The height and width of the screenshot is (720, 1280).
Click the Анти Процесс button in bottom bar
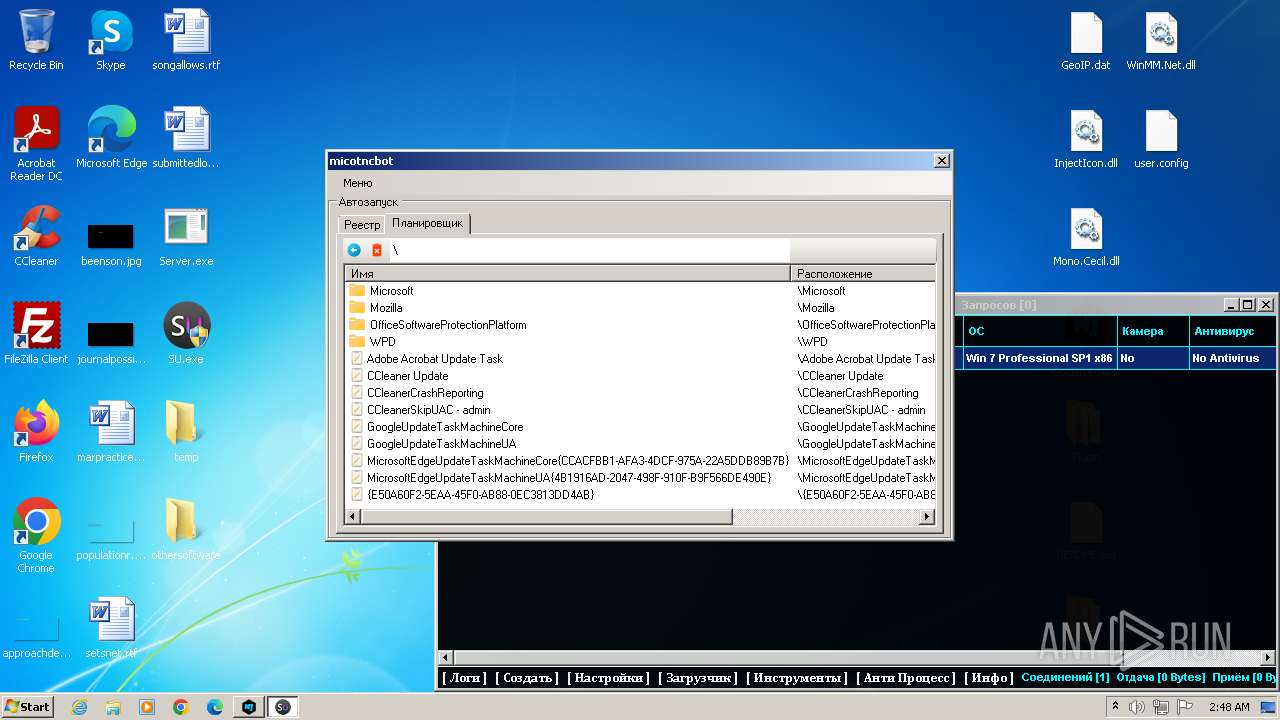(906, 678)
